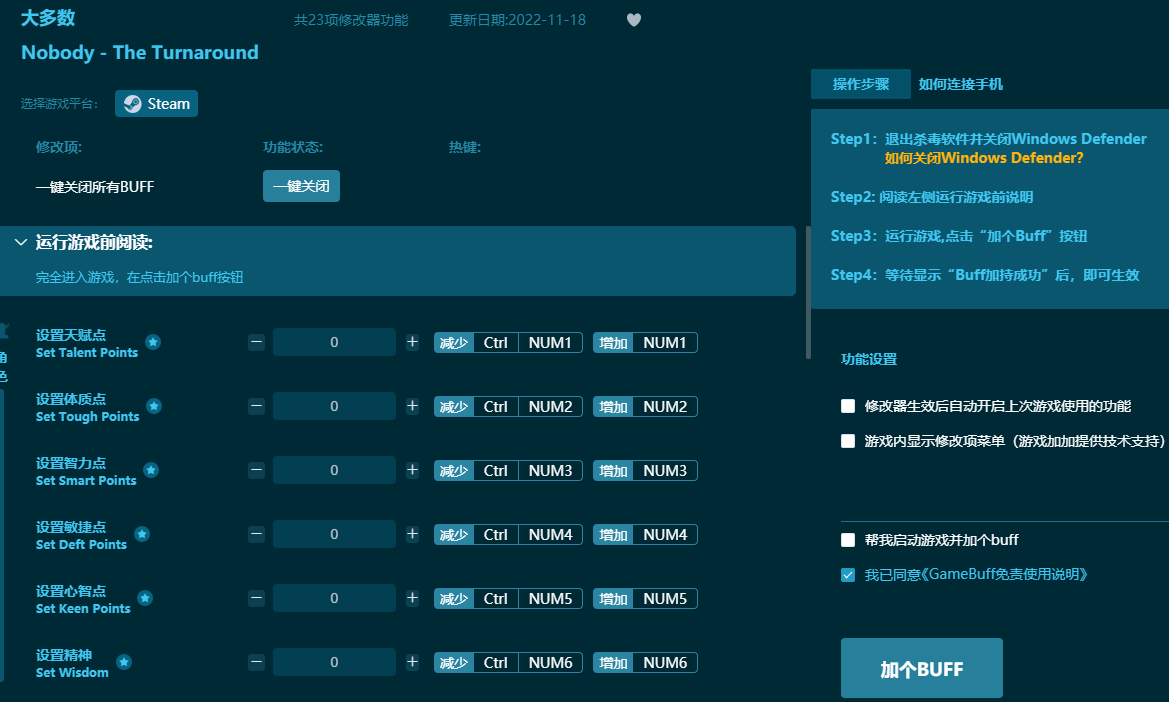Collapse the 运行游戏前阅读 section

tap(21, 242)
